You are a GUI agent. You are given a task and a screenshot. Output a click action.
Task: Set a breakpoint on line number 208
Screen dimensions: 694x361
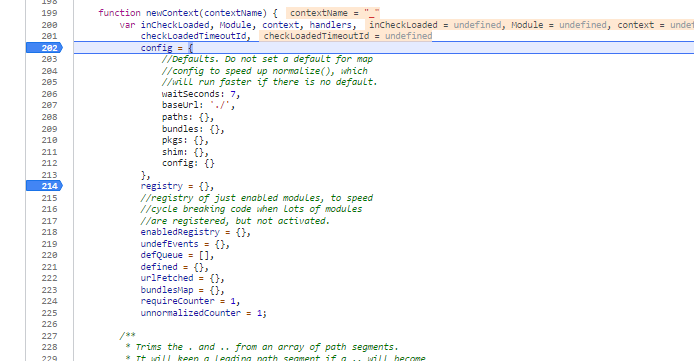pos(50,117)
